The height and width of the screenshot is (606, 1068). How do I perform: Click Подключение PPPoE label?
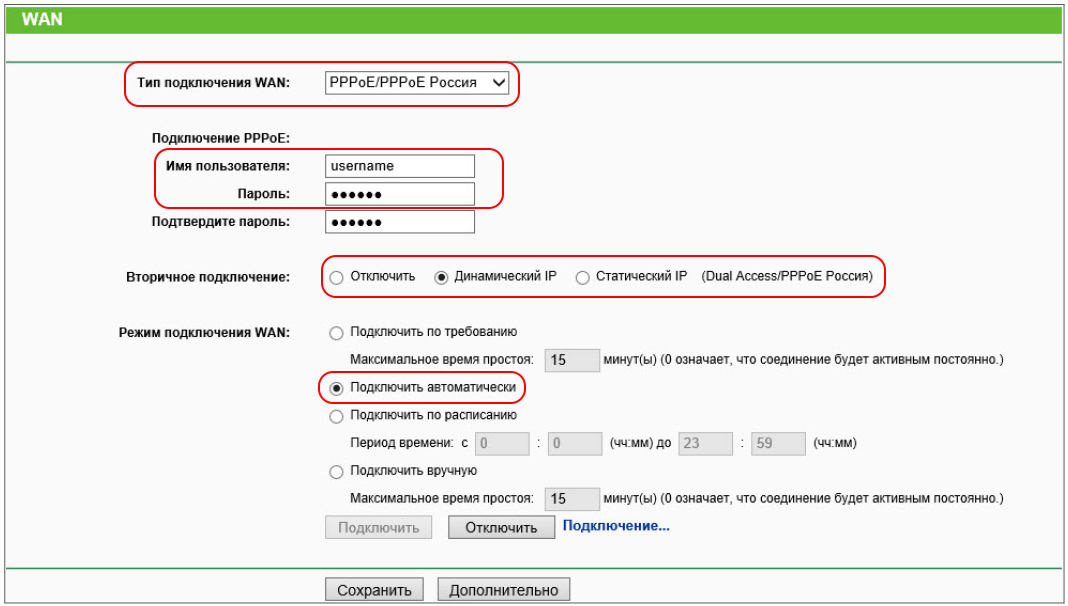click(221, 138)
